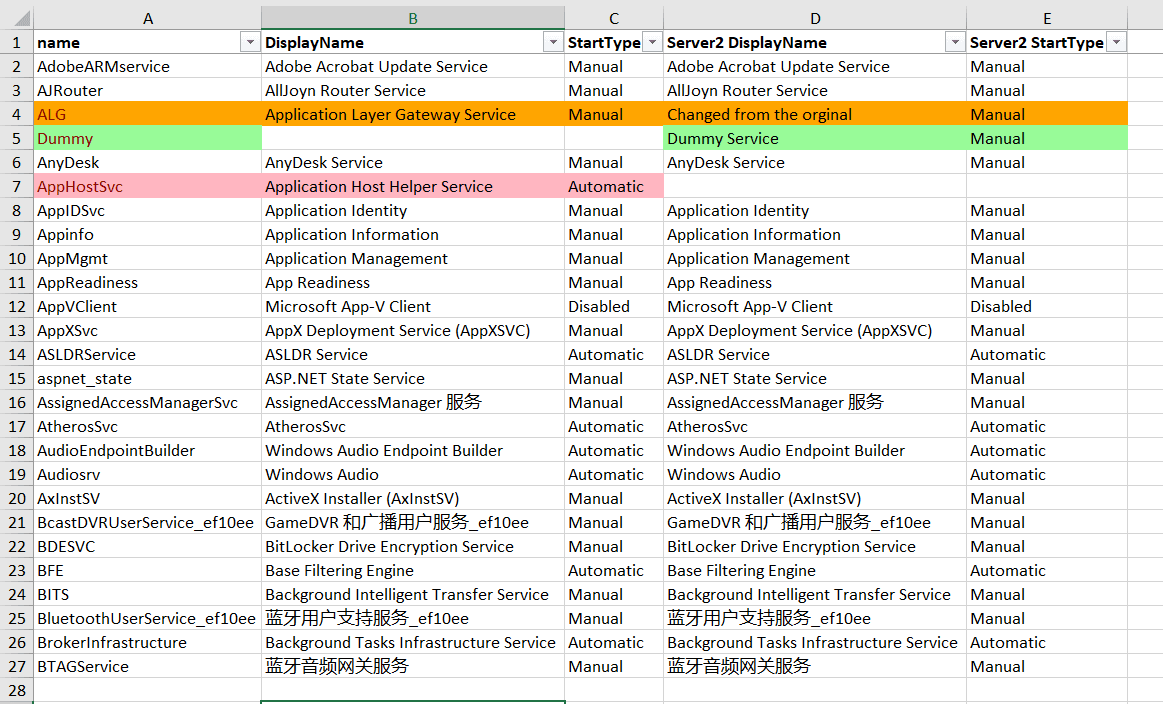
Task: Select the aspnet_state cell
Action: tap(148, 378)
